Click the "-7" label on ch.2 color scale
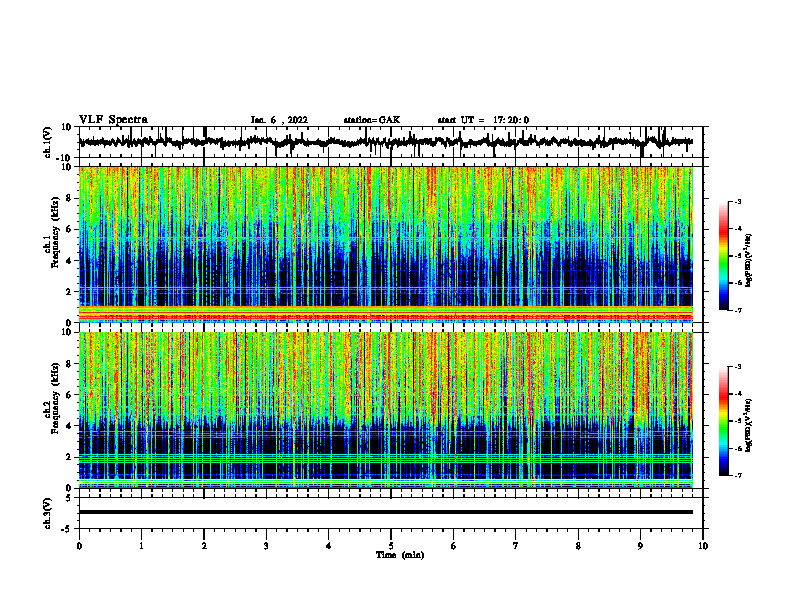 coord(737,475)
